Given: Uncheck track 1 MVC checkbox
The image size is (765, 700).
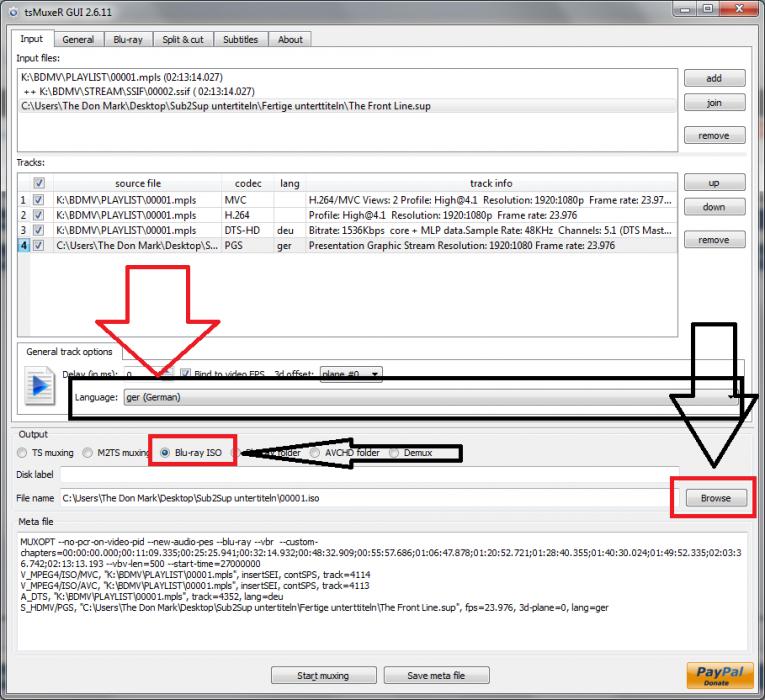Looking at the screenshot, I should tap(38, 200).
